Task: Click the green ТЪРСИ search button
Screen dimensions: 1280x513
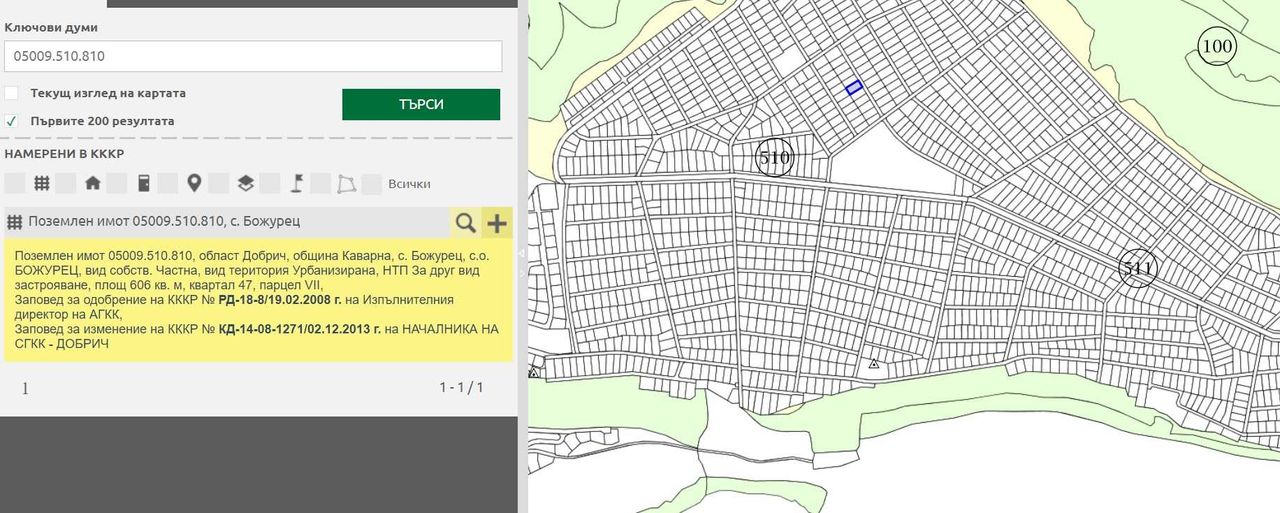Action: [421, 104]
